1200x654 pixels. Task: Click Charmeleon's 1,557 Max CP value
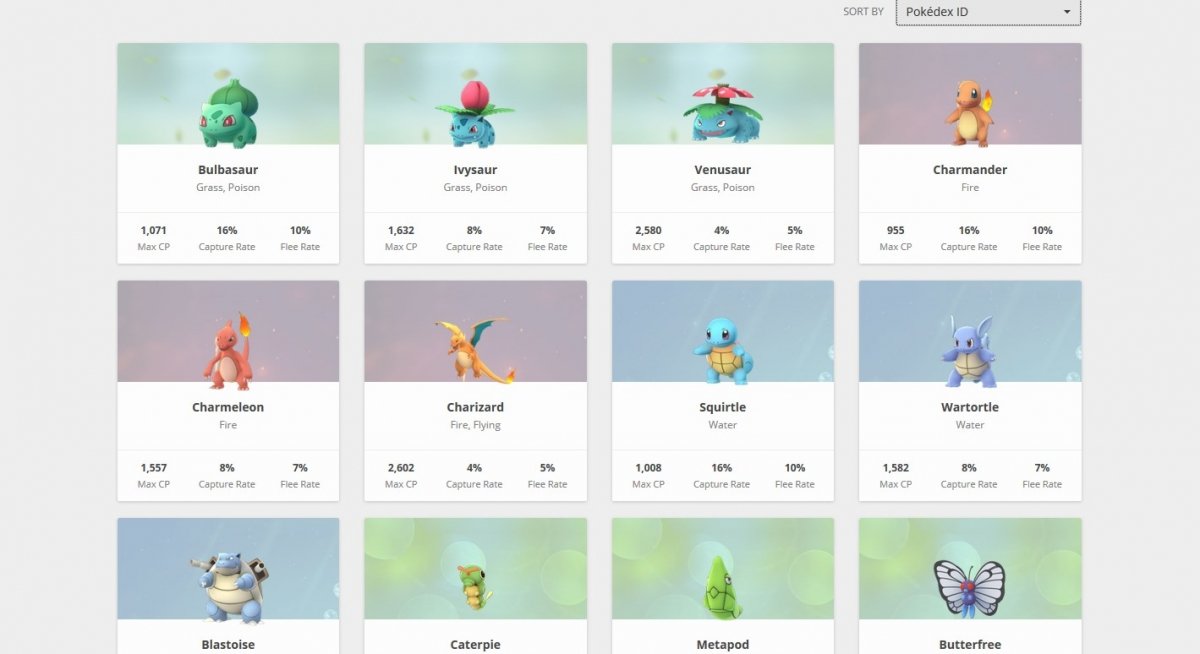point(153,468)
